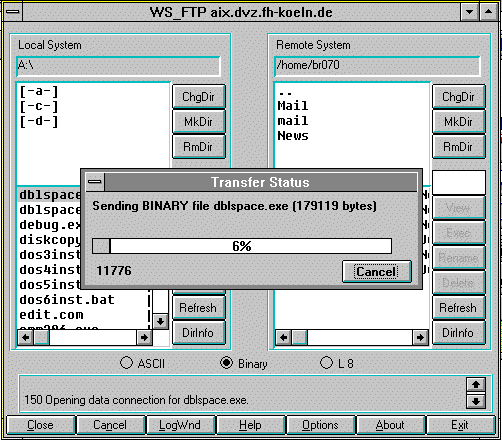Click the local RmDir button
502x443 pixels.
click(199, 147)
